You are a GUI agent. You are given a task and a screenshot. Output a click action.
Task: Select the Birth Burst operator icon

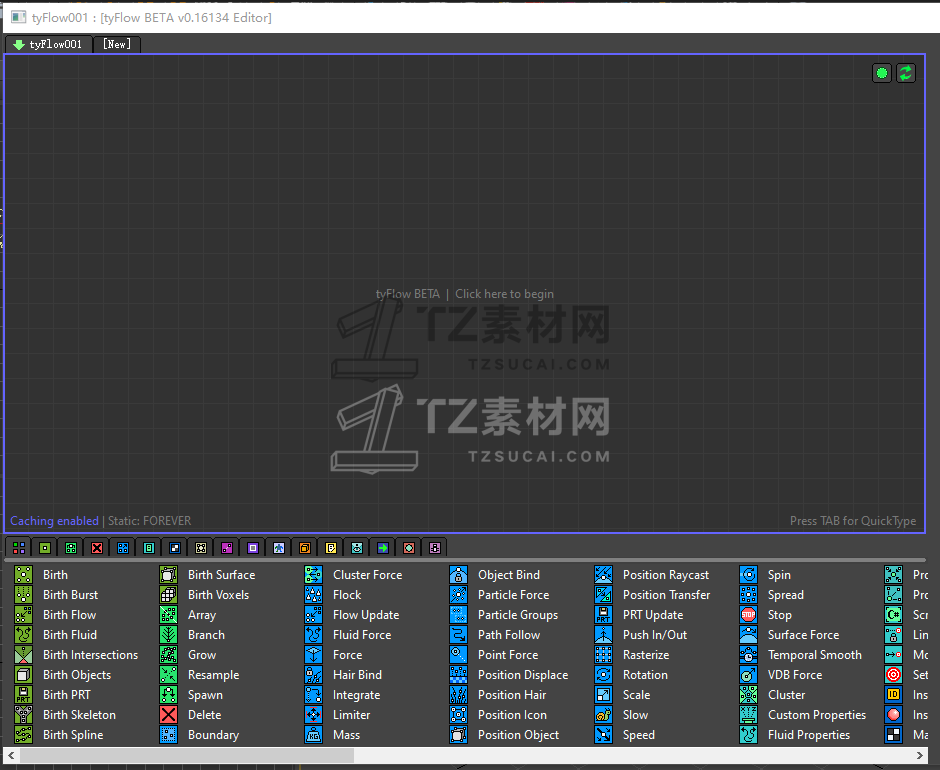click(23, 594)
